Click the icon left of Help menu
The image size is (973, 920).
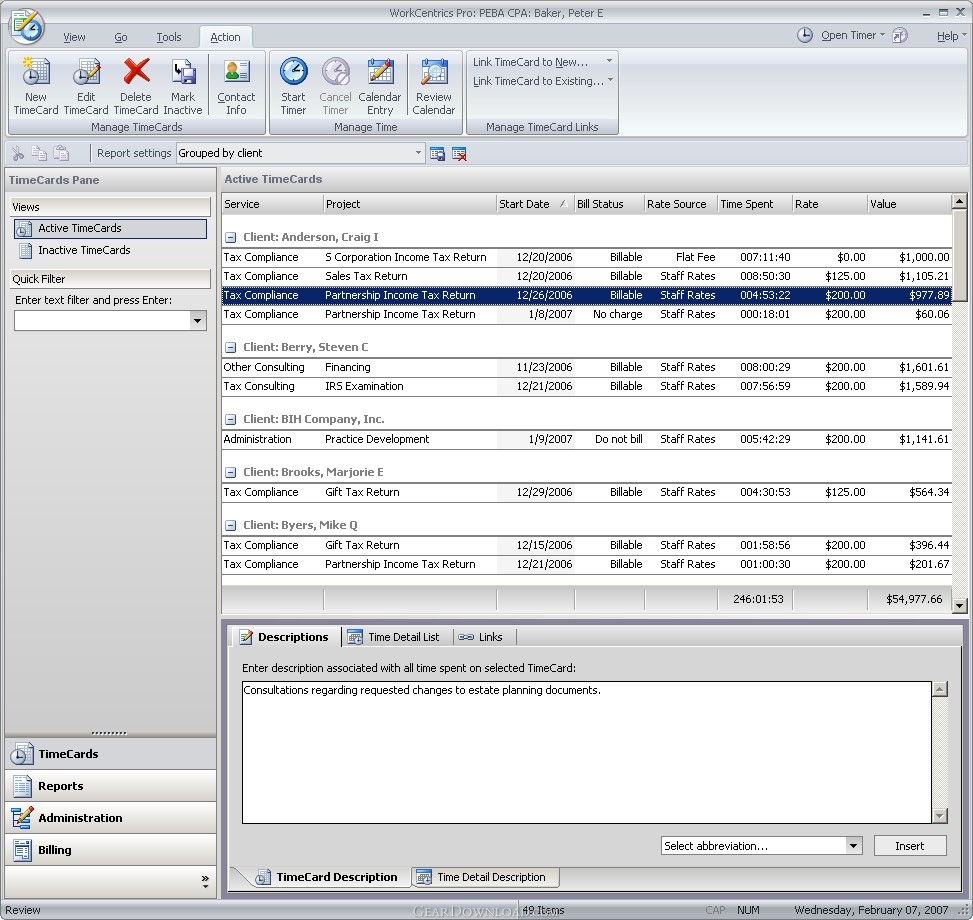click(x=899, y=36)
